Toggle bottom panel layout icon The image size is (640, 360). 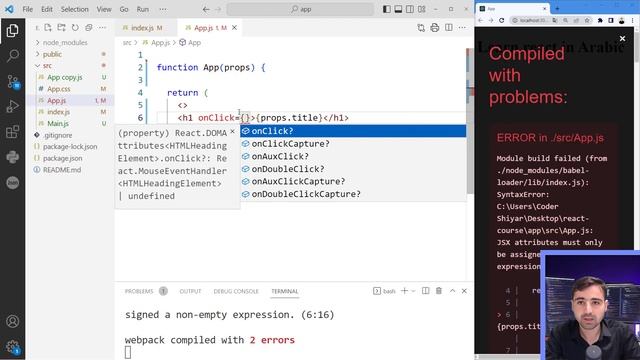point(398,9)
